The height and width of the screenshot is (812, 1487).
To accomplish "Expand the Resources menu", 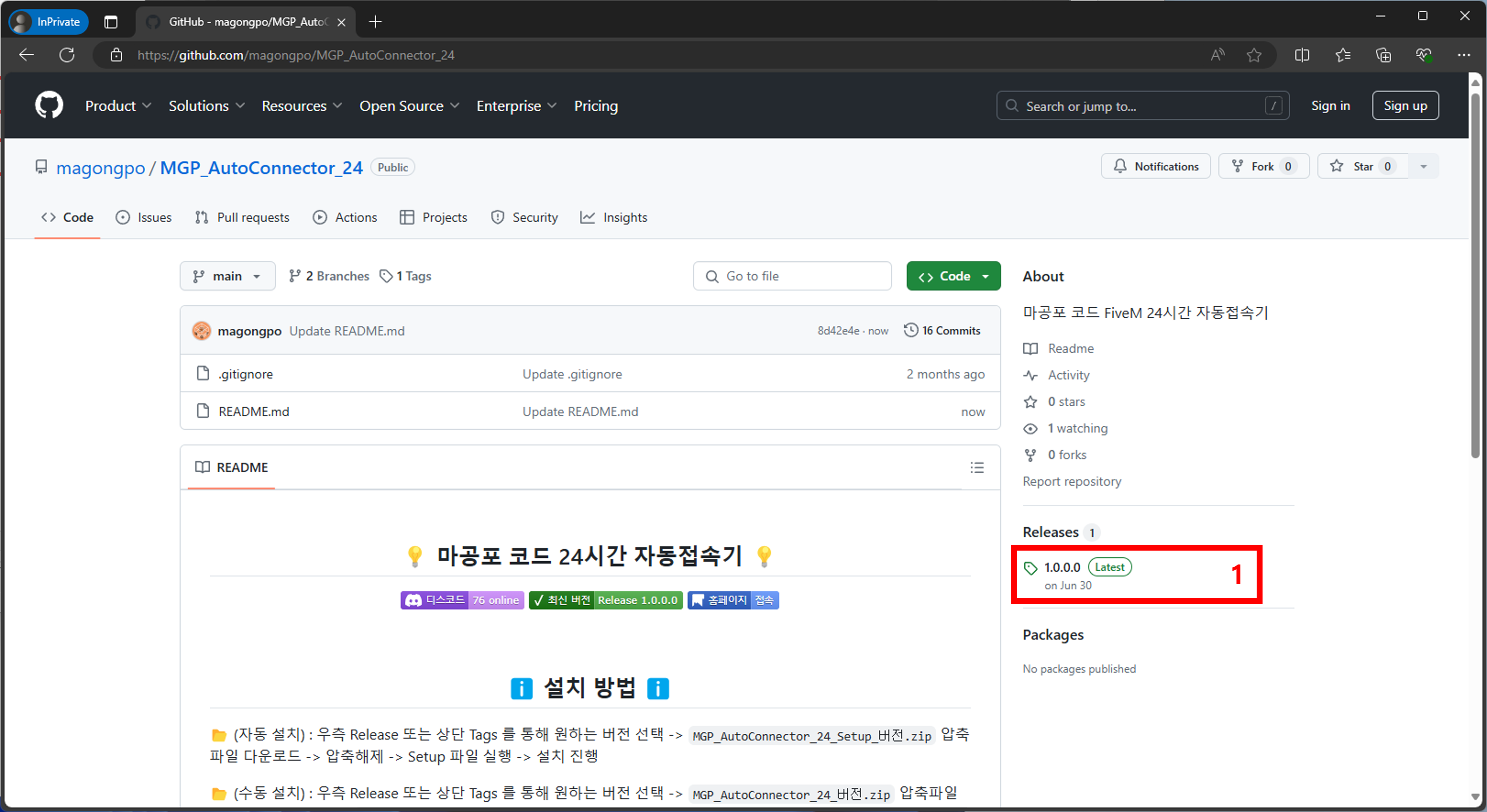I will click(302, 106).
